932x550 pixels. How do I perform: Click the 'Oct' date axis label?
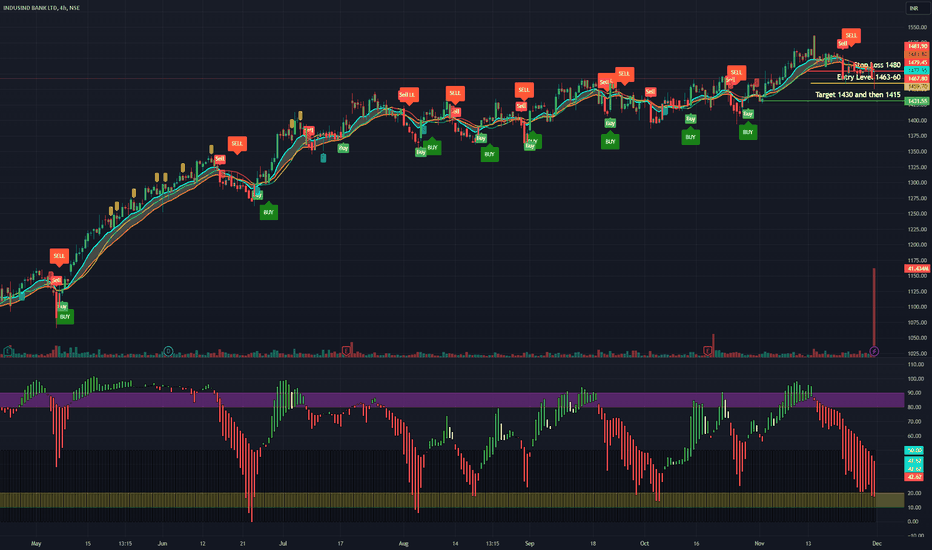coord(644,543)
